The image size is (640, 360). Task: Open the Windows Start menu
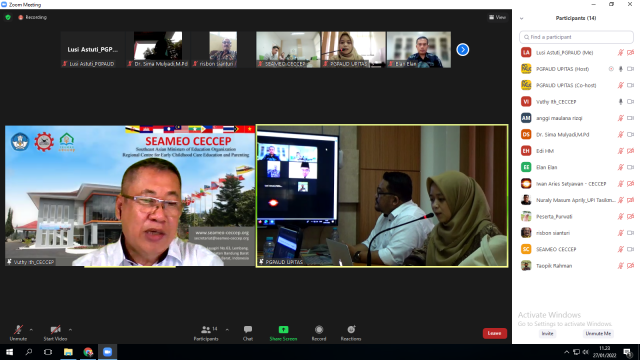(9, 352)
